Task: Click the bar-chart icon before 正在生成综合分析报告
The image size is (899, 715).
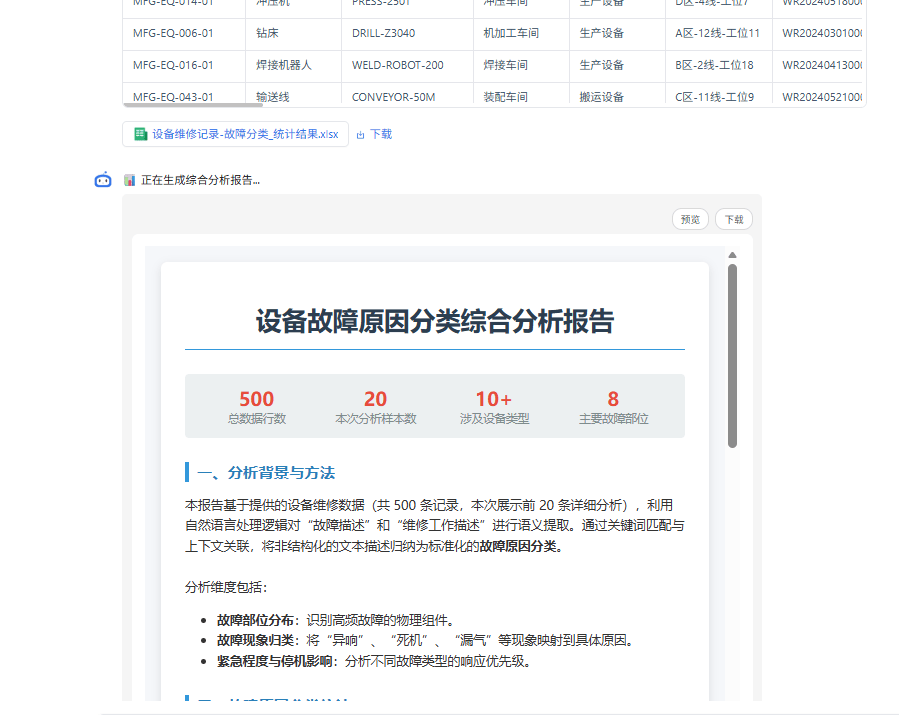Action: (128, 179)
